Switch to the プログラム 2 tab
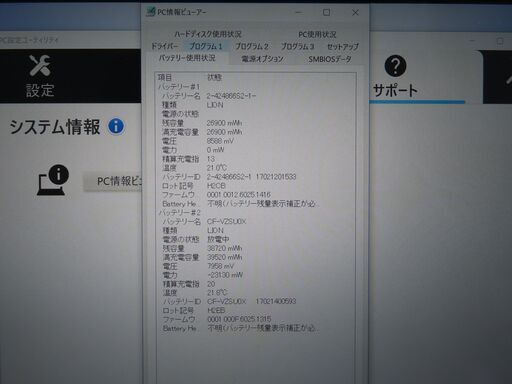The image size is (512, 384). 252,46
